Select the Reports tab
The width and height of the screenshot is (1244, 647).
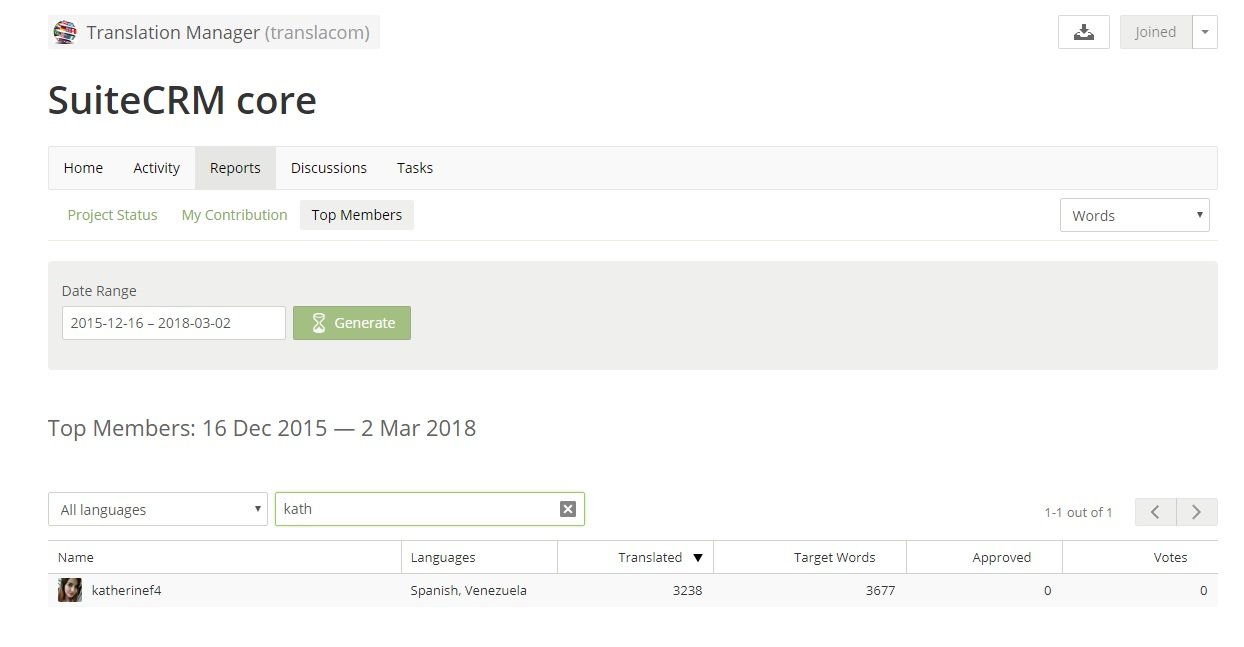(235, 168)
